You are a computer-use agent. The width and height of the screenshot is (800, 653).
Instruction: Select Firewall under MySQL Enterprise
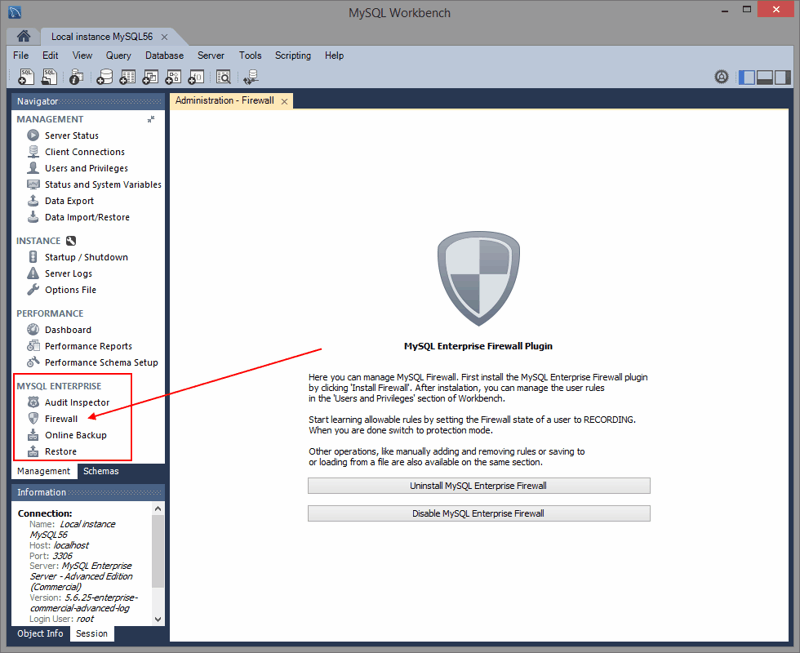[61, 419]
